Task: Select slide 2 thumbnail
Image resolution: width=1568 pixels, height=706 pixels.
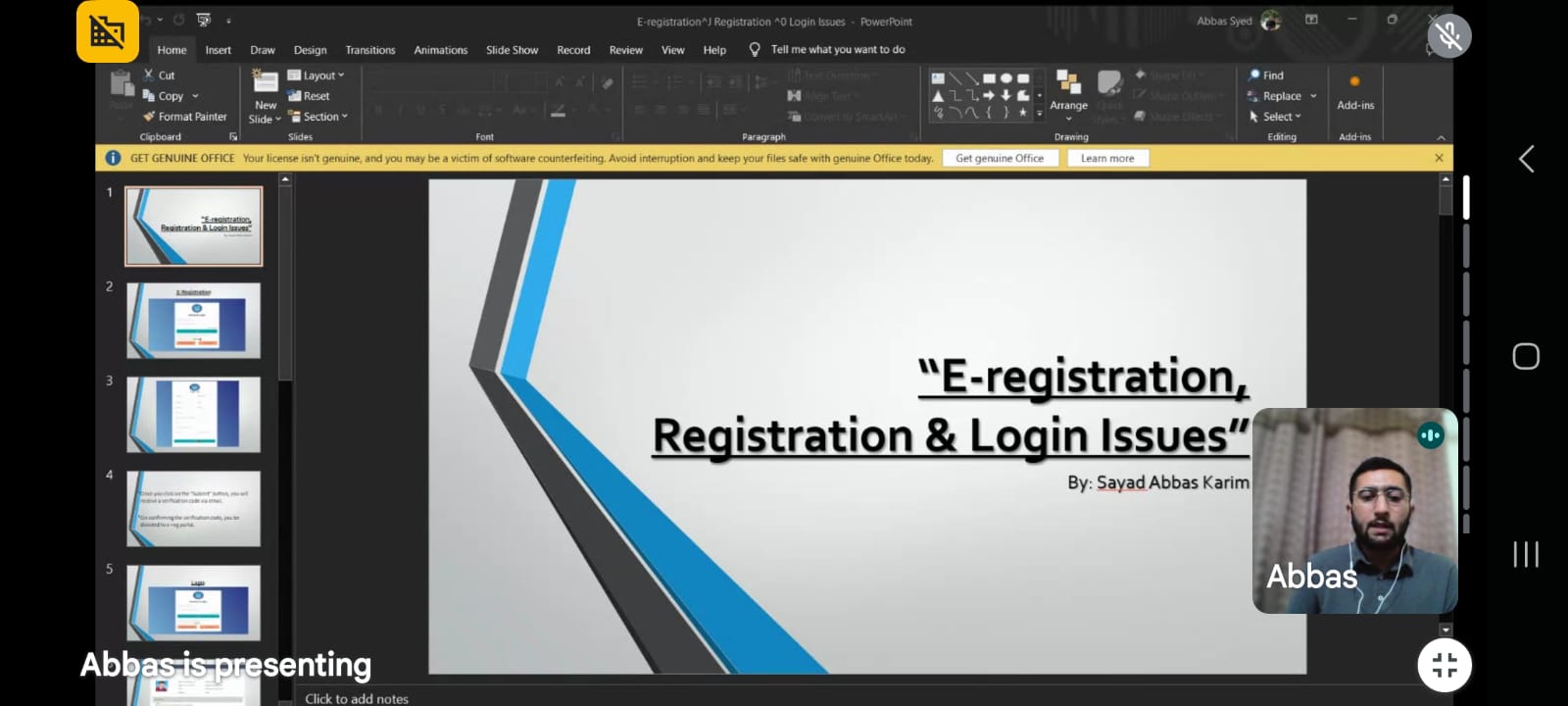Action: point(194,321)
